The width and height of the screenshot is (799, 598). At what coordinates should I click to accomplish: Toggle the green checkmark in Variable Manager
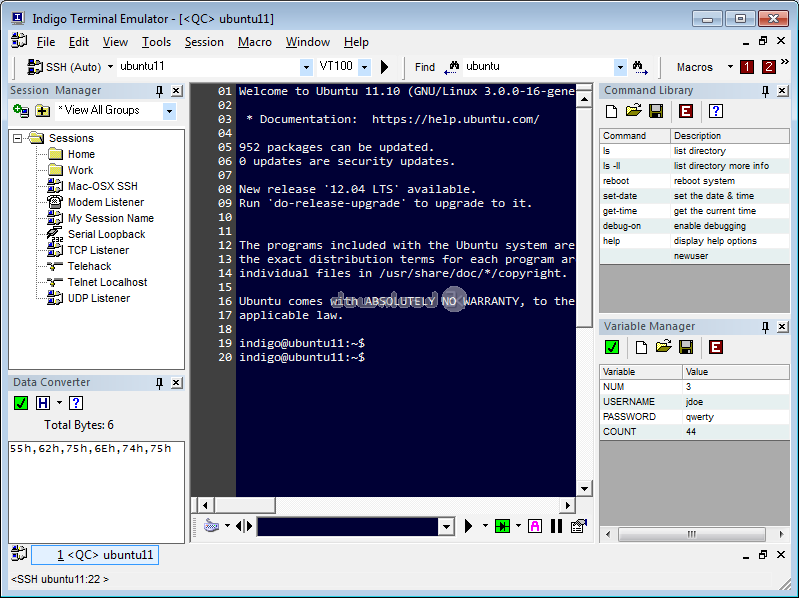click(x=611, y=347)
